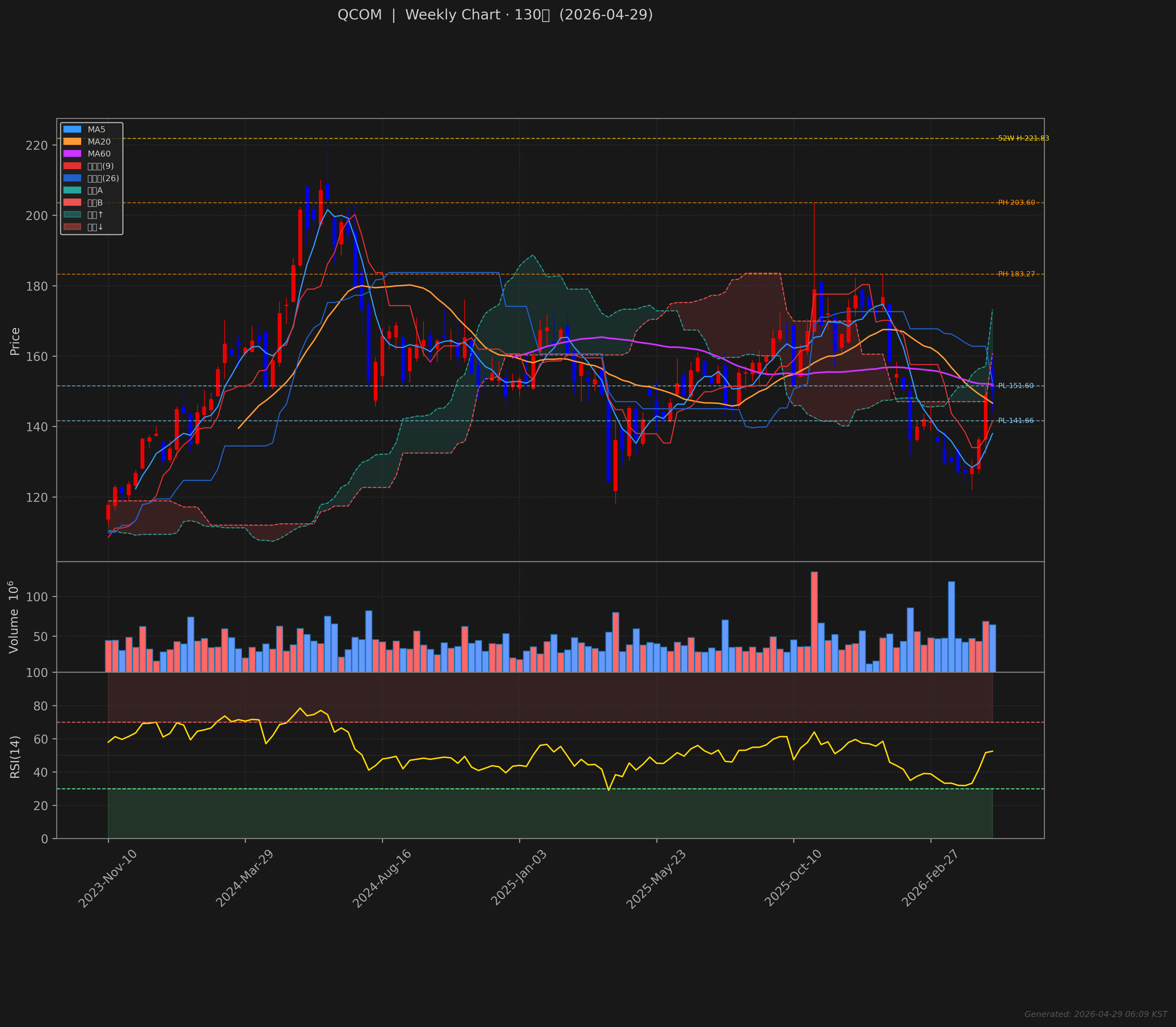Click the QCOM Weekly Chart title
The image size is (1176, 1027).
point(495,15)
